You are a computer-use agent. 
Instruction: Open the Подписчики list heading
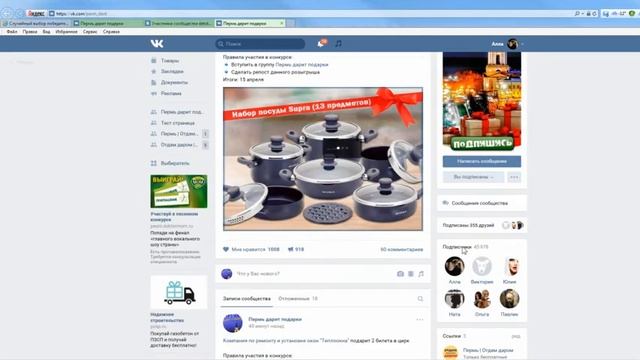click(457, 247)
